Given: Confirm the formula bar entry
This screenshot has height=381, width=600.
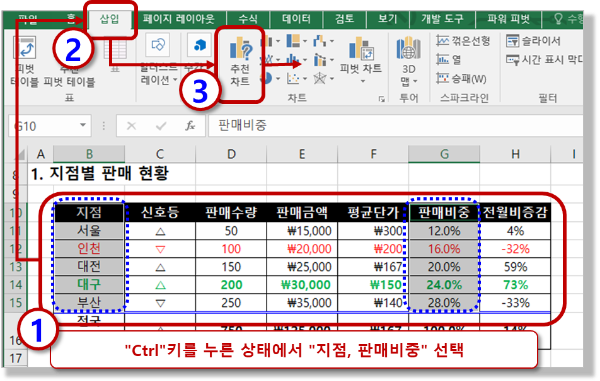Looking at the screenshot, I should pos(161,125).
